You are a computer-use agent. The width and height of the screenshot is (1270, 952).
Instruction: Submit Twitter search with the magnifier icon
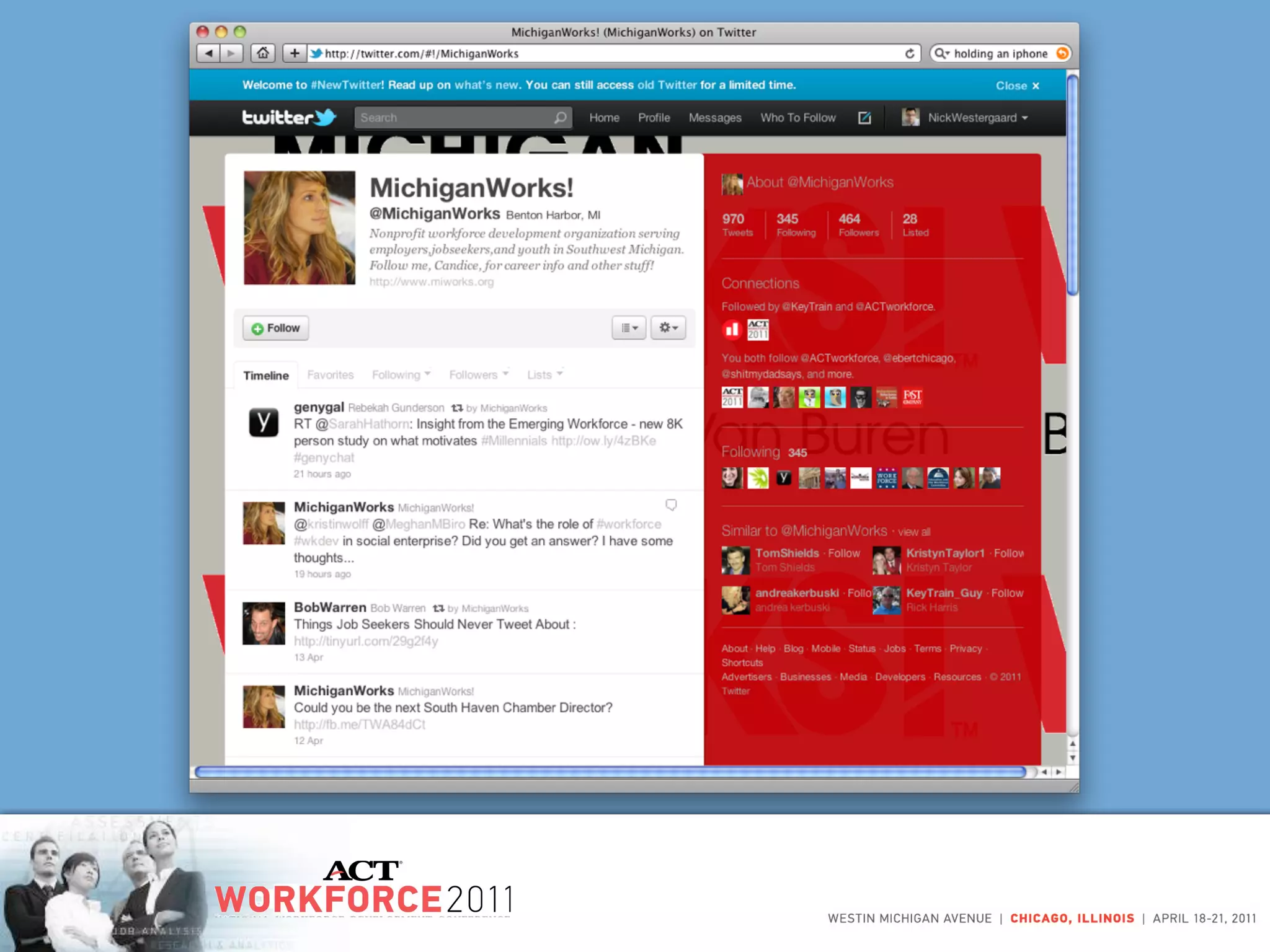coord(560,118)
